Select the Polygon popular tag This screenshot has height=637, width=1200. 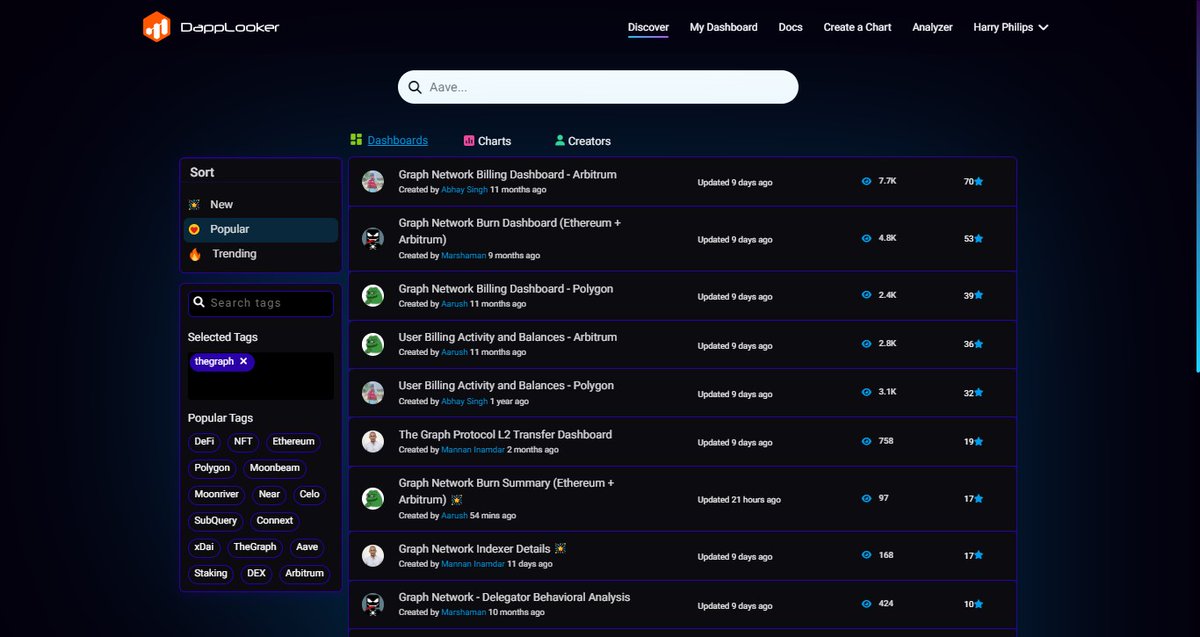click(212, 468)
